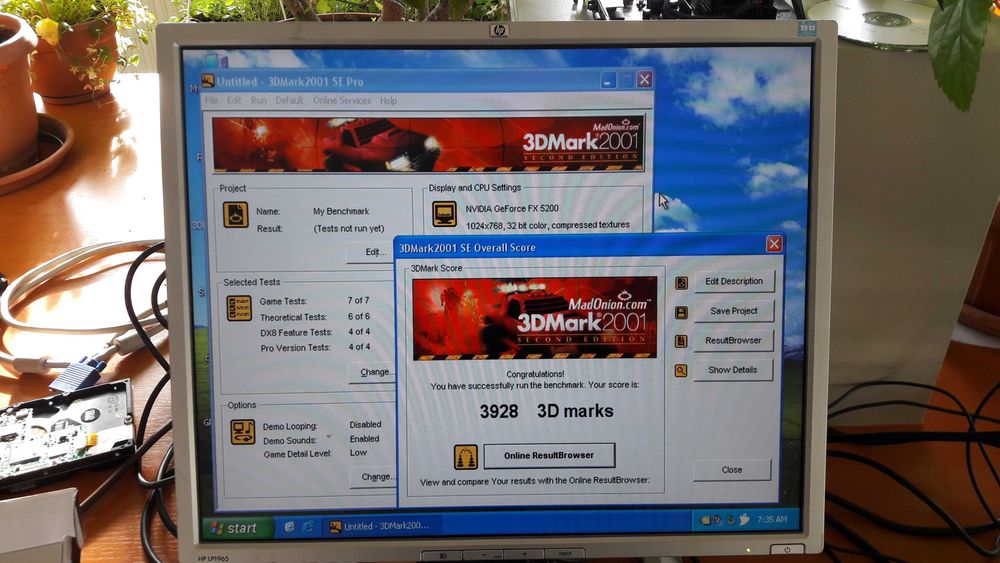Click the My Benchmark project name
This screenshot has height=563, width=1000.
click(x=341, y=211)
